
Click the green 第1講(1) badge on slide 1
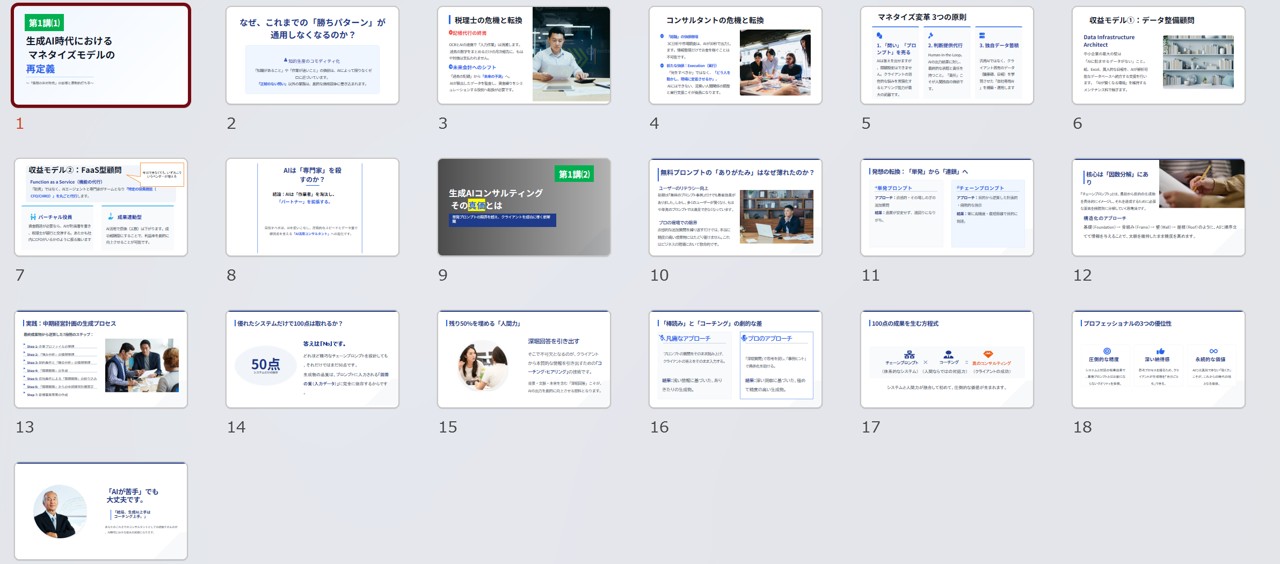click(44, 23)
